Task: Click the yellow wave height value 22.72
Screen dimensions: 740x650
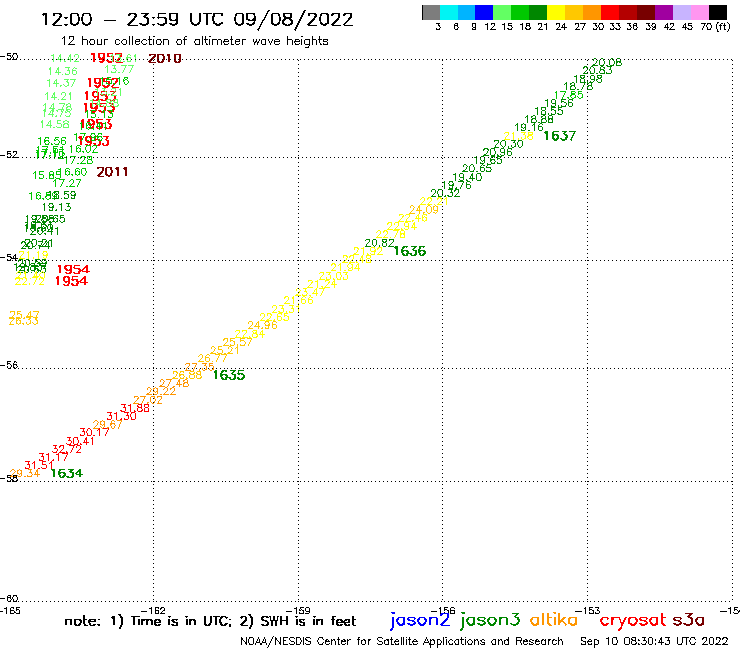Action: point(30,281)
